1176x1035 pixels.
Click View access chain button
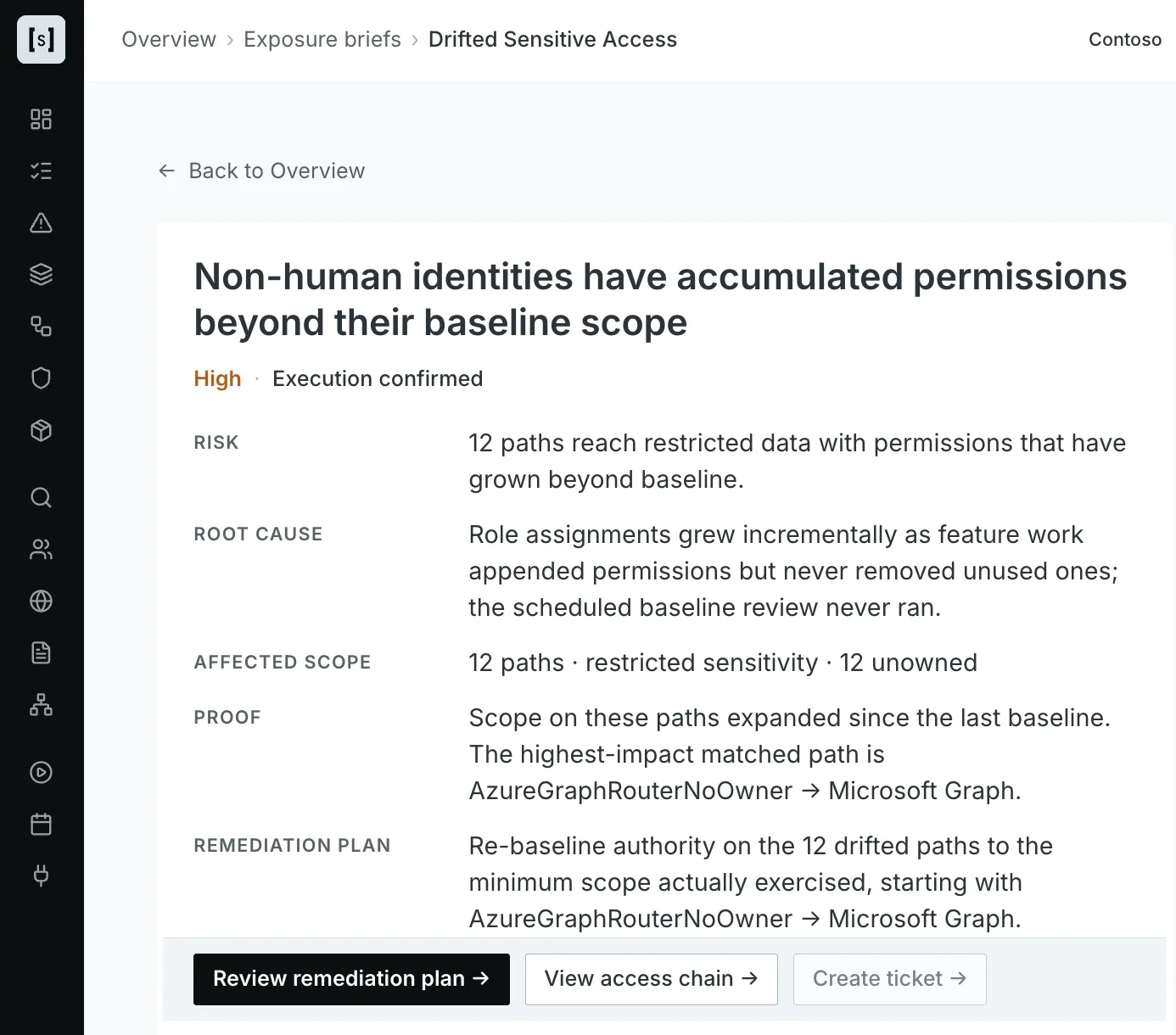[x=652, y=979]
